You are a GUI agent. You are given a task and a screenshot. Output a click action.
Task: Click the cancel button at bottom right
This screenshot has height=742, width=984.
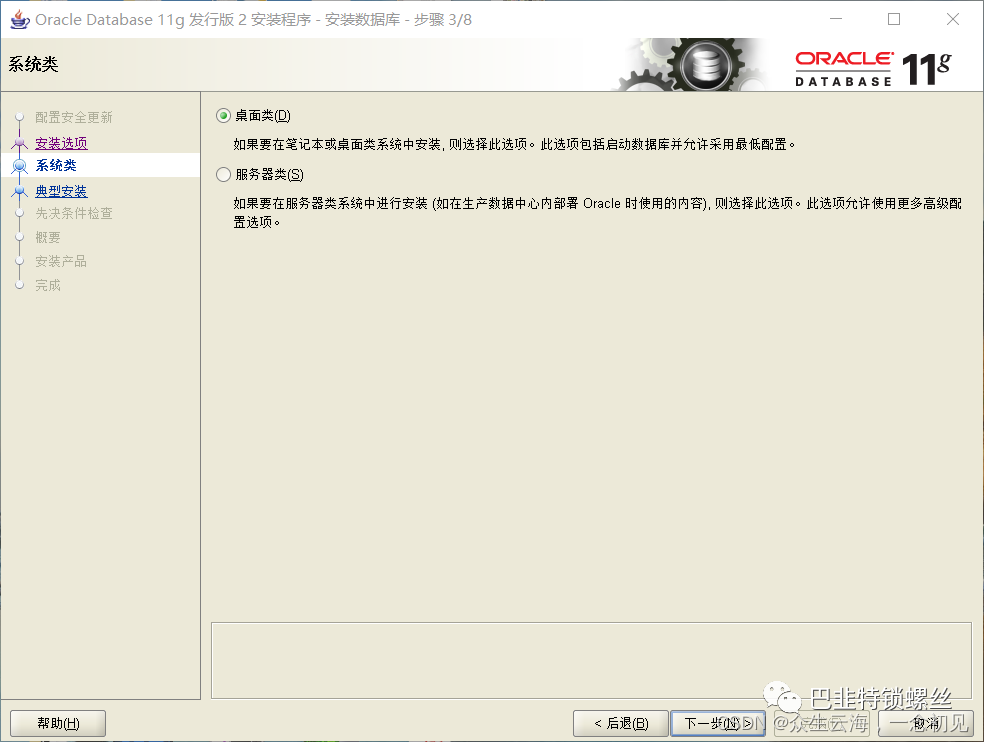pos(926,723)
